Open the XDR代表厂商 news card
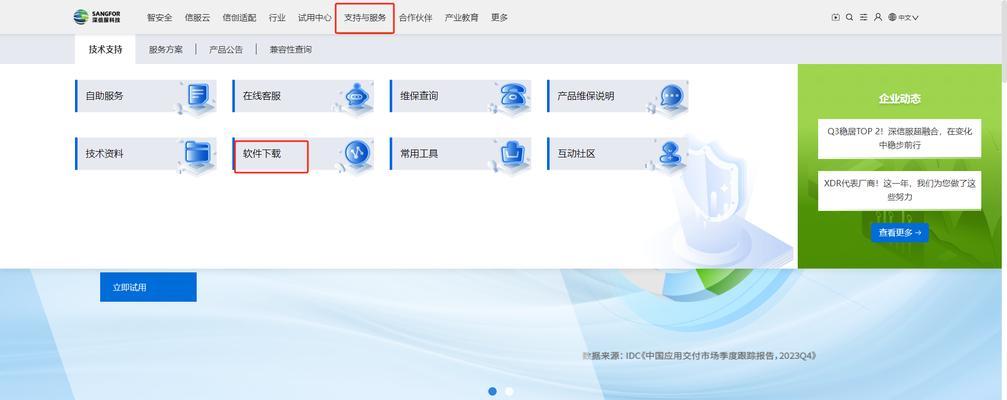This screenshot has height=400, width=1007. [x=900, y=190]
